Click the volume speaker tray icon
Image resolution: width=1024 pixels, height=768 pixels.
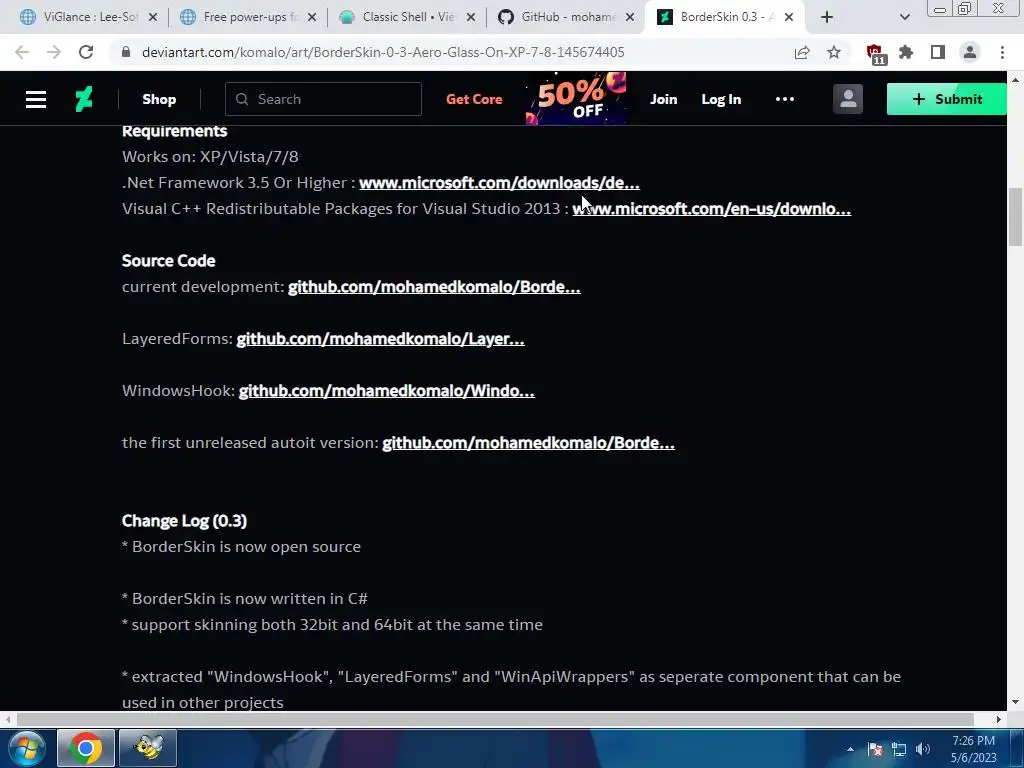923,749
